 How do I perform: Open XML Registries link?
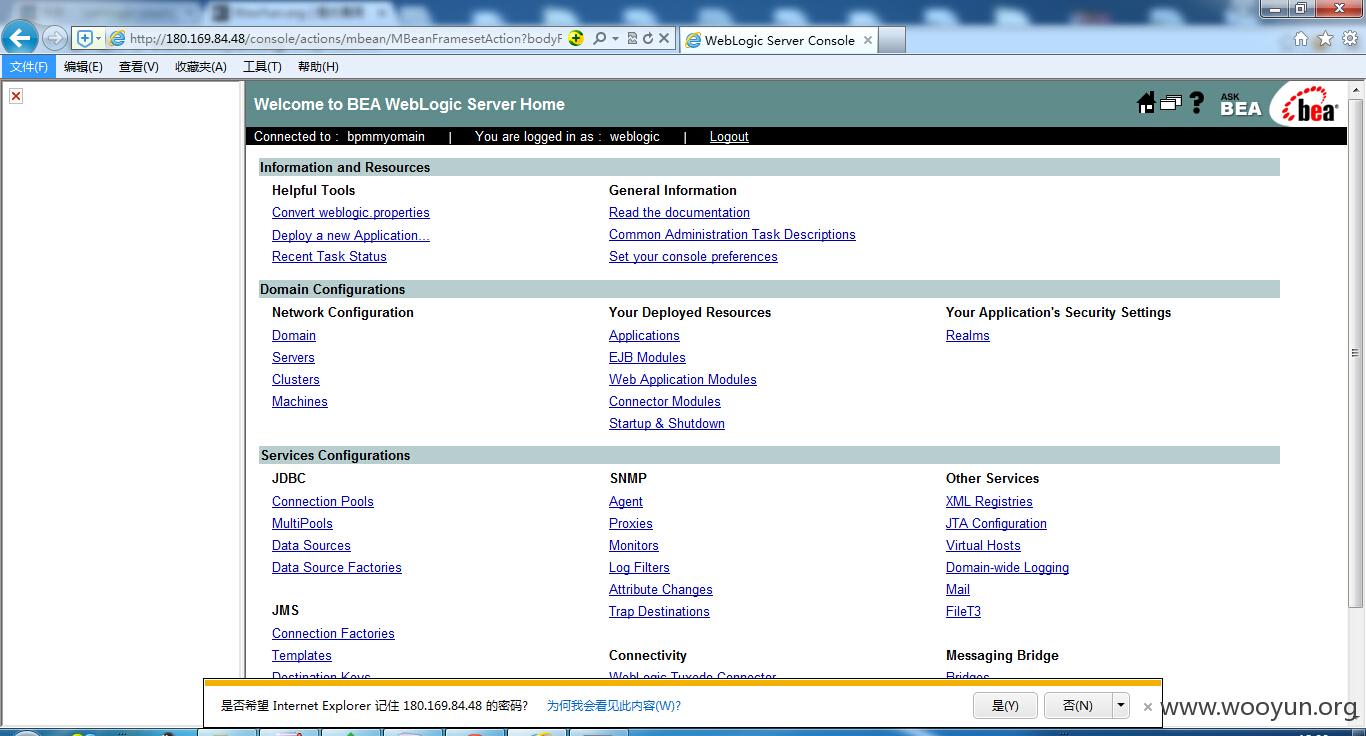point(989,502)
